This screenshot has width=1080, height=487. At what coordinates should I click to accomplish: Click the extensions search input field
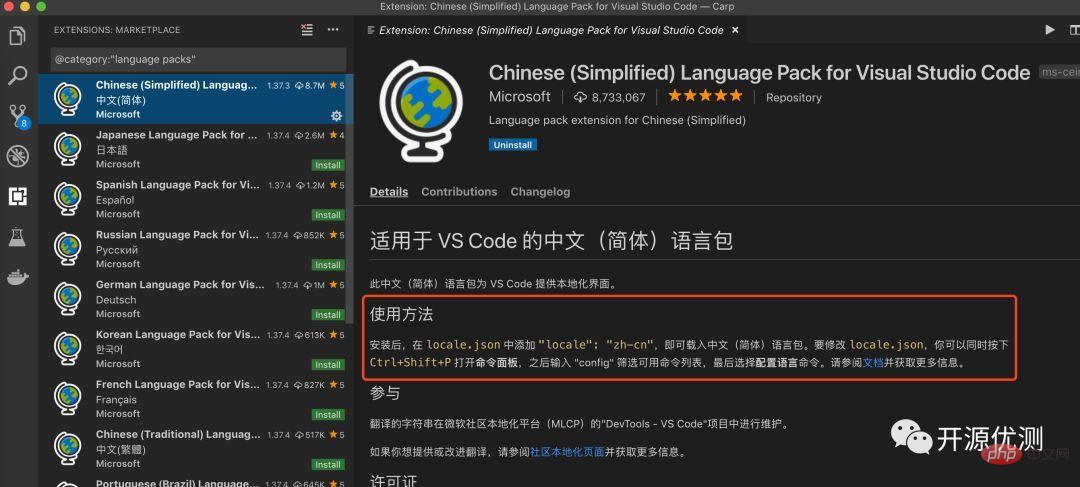pos(198,60)
